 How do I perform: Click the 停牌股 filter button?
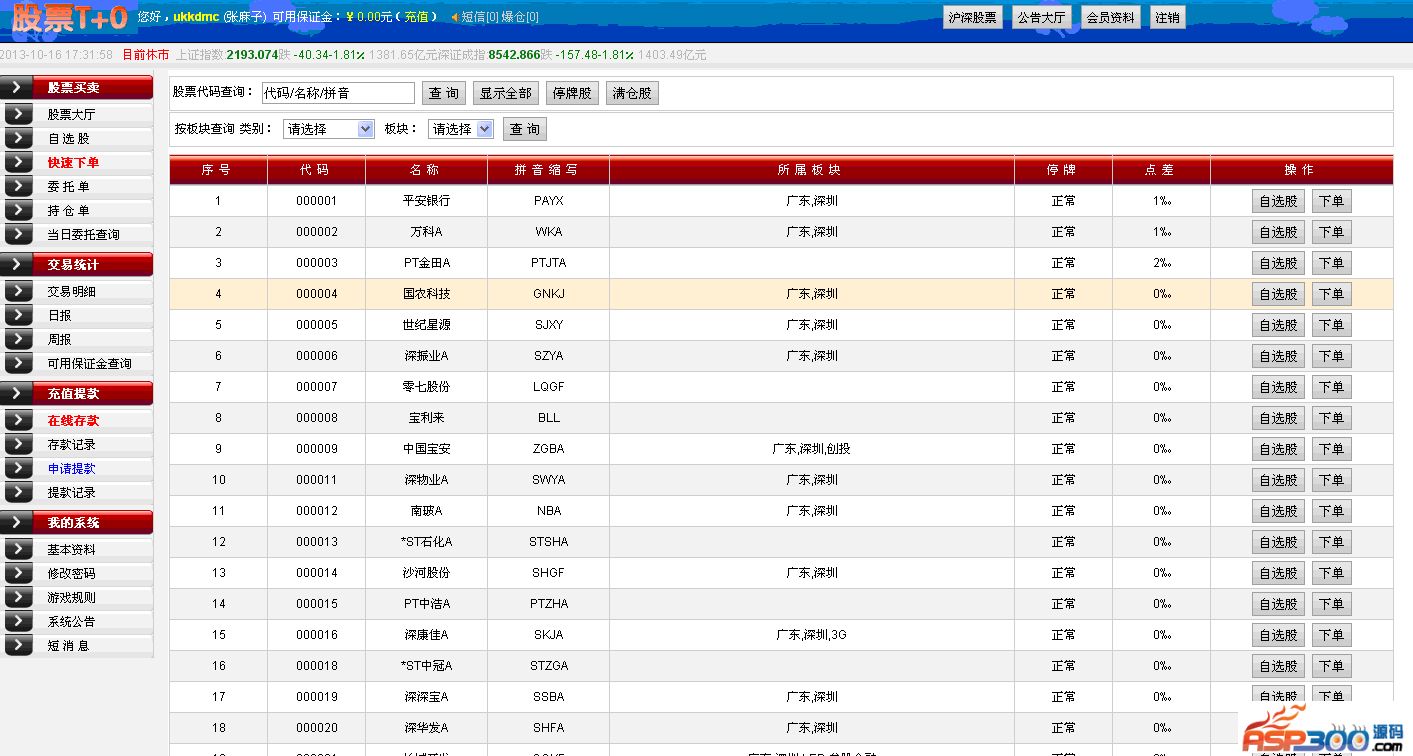pyautogui.click(x=572, y=93)
